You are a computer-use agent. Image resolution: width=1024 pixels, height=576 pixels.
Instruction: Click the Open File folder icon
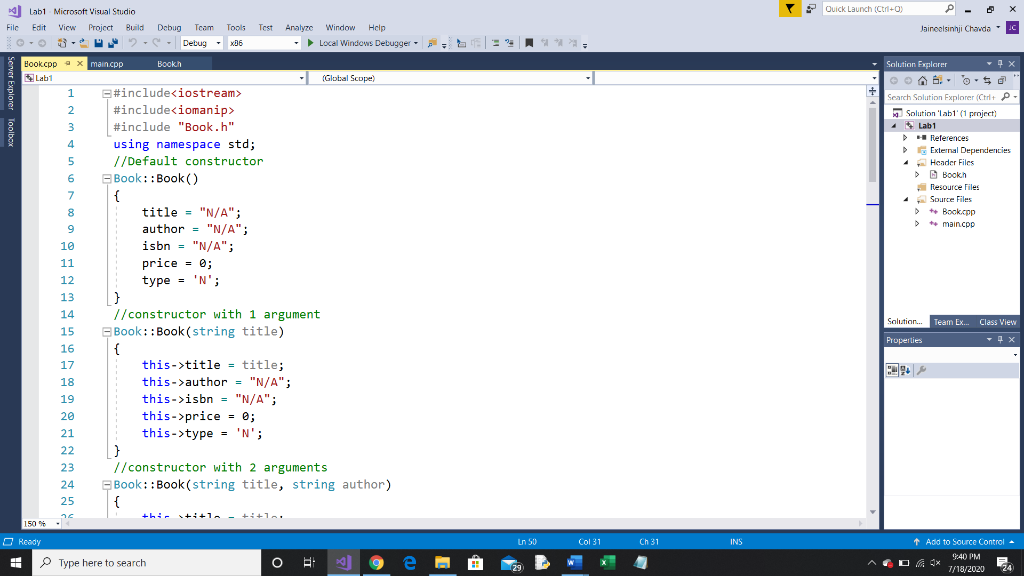coord(84,43)
